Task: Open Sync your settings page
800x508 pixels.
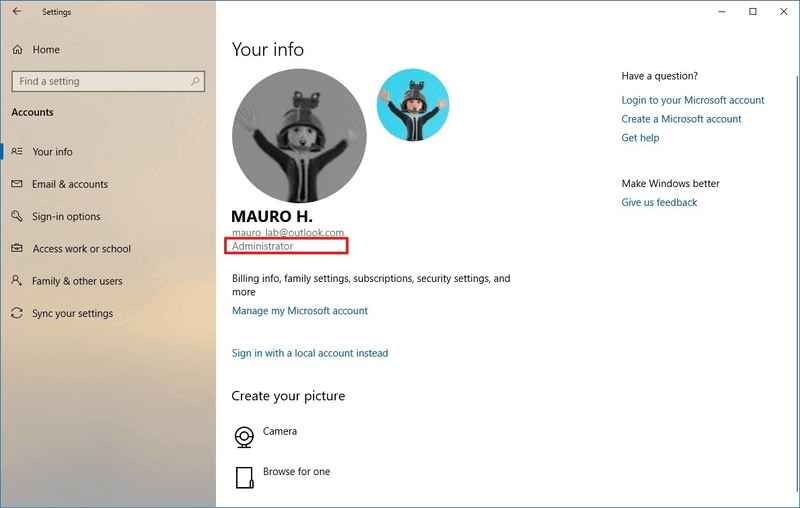Action: [72, 313]
